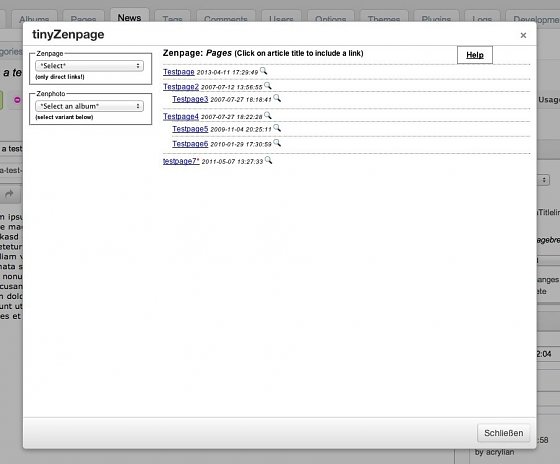The image size is (560, 464).
Task: Click the date 2011-05-07 13:27:33
Action: [x=232, y=161]
